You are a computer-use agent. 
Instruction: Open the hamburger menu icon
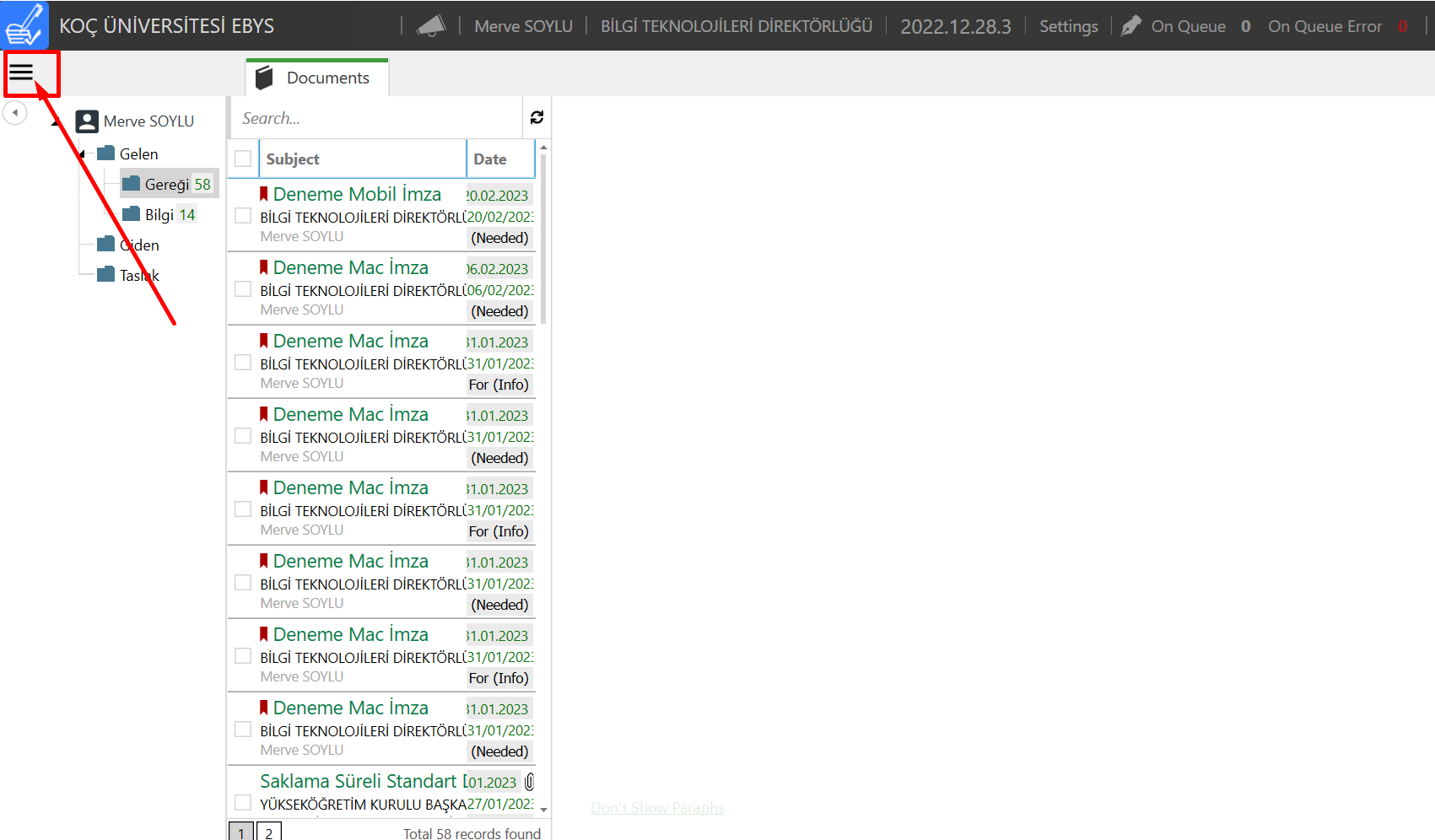[21, 73]
